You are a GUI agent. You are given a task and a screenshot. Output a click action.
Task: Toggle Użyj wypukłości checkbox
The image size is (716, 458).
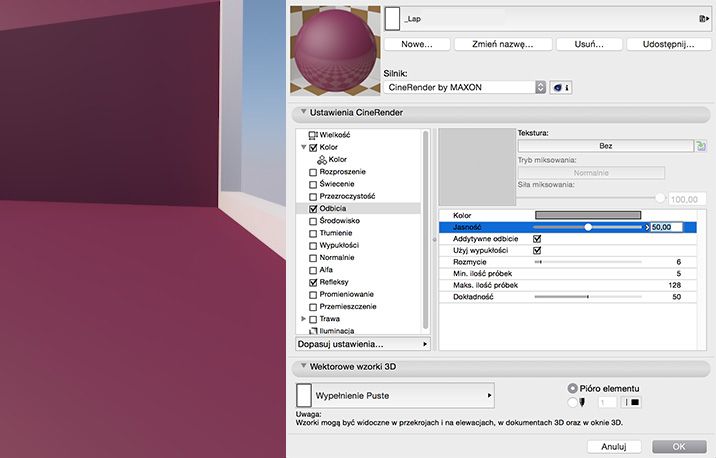[537, 250]
